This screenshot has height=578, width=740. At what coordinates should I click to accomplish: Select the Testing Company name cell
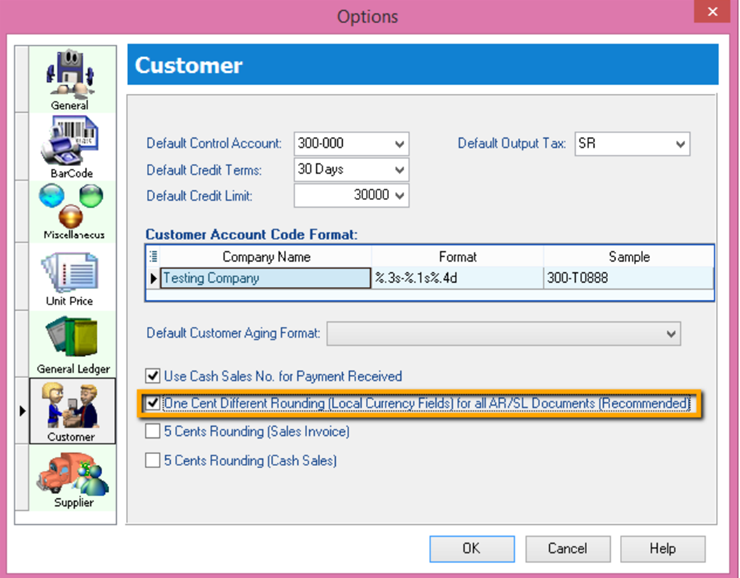pos(264,278)
